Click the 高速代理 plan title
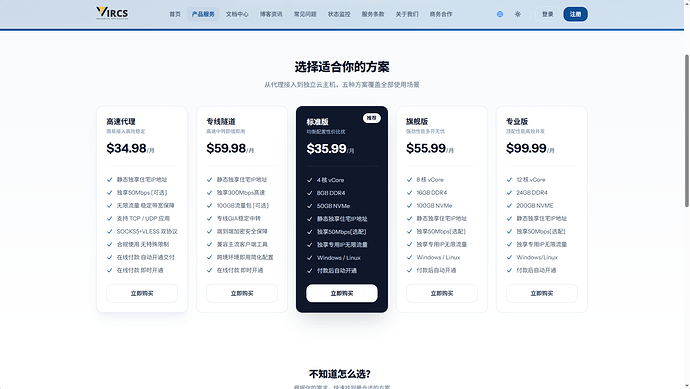 pos(121,121)
